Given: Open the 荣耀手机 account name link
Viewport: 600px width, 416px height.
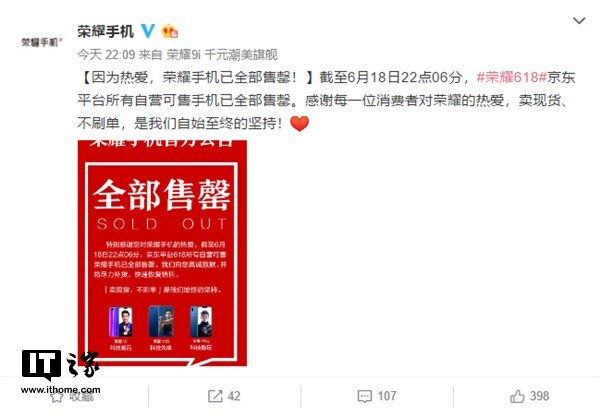Looking at the screenshot, I should (x=106, y=31).
